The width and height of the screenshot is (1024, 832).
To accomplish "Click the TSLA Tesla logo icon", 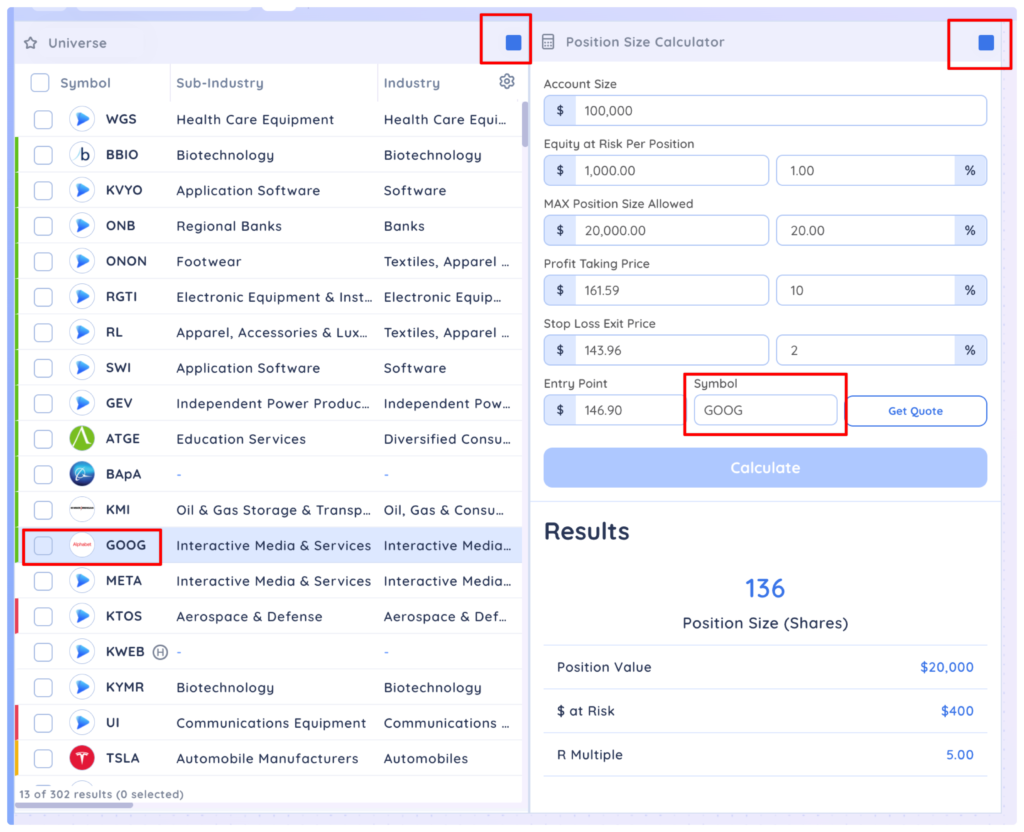I will [x=82, y=758].
